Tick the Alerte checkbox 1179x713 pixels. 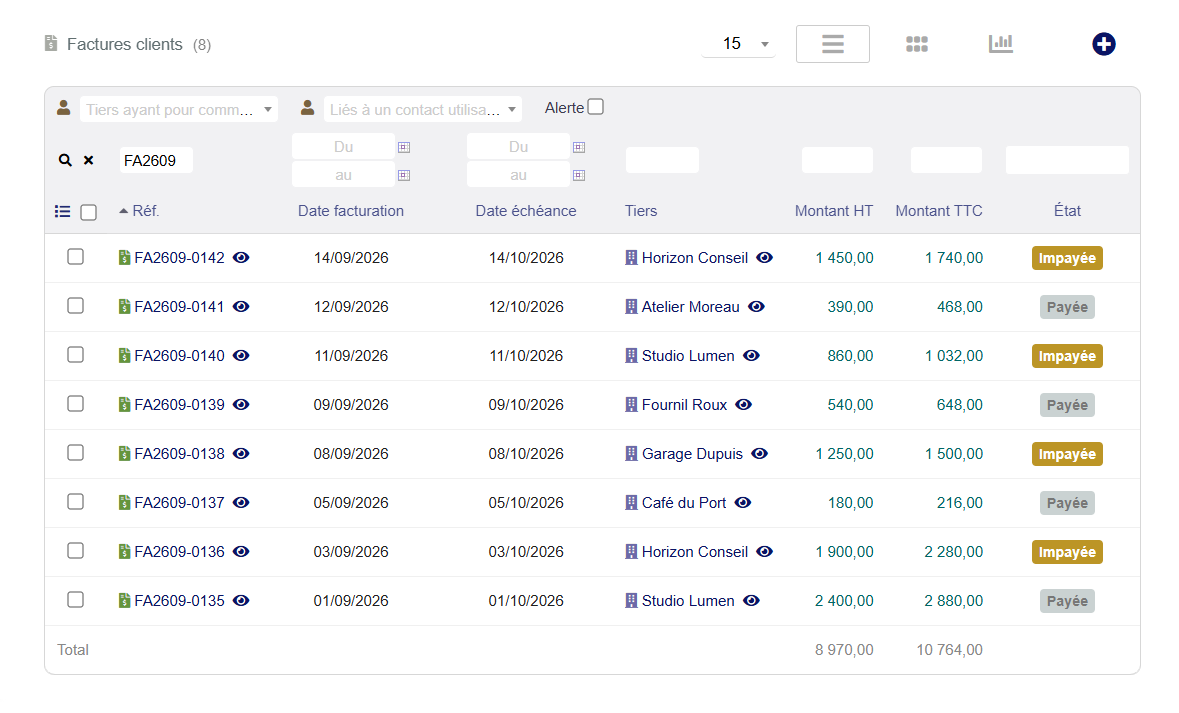tap(596, 108)
